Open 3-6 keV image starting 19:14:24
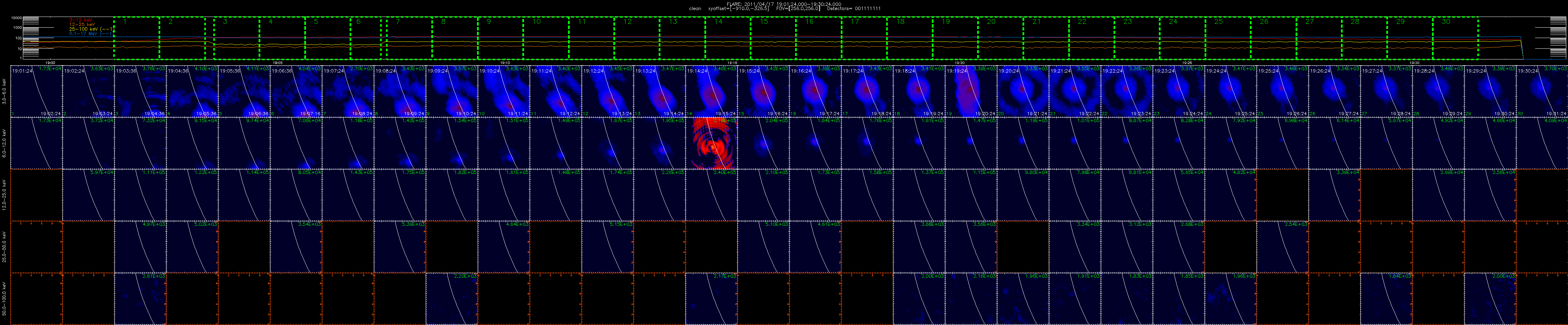Viewport: 1568px width, 325px height. 712,91
